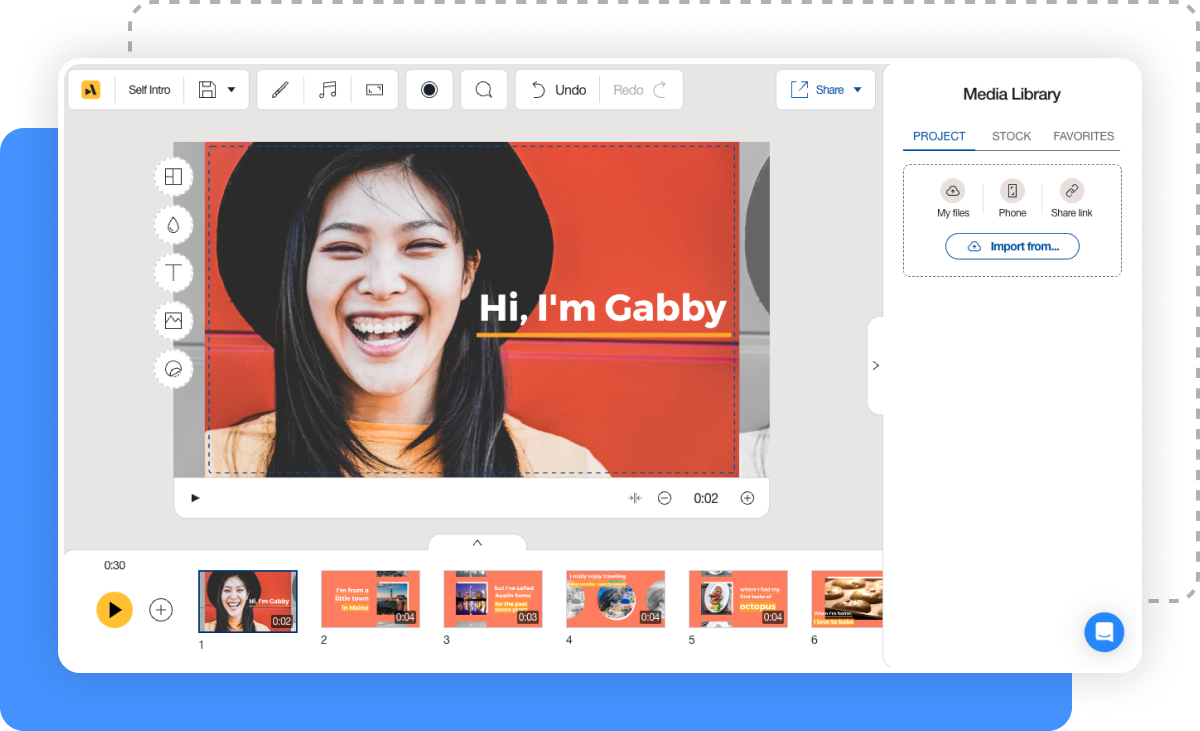Click the record button icon
Screen dimensions: 1200x731
tap(429, 89)
